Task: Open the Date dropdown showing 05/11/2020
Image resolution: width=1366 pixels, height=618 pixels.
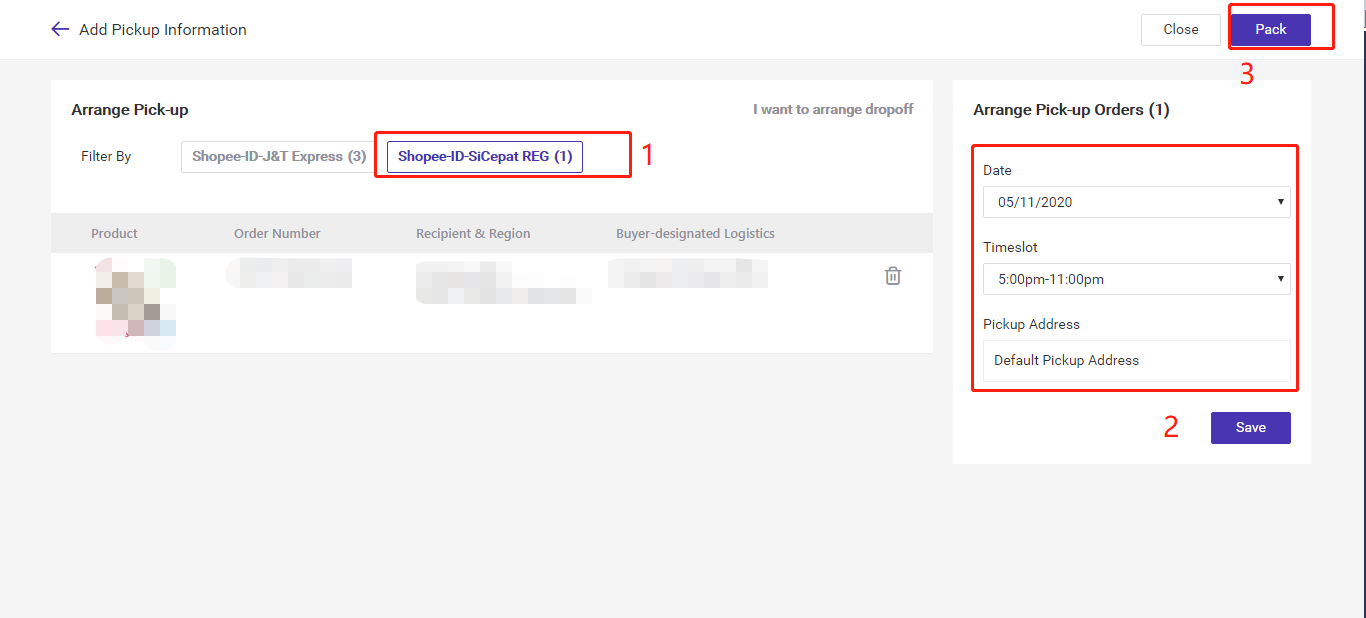Action: 1135,201
